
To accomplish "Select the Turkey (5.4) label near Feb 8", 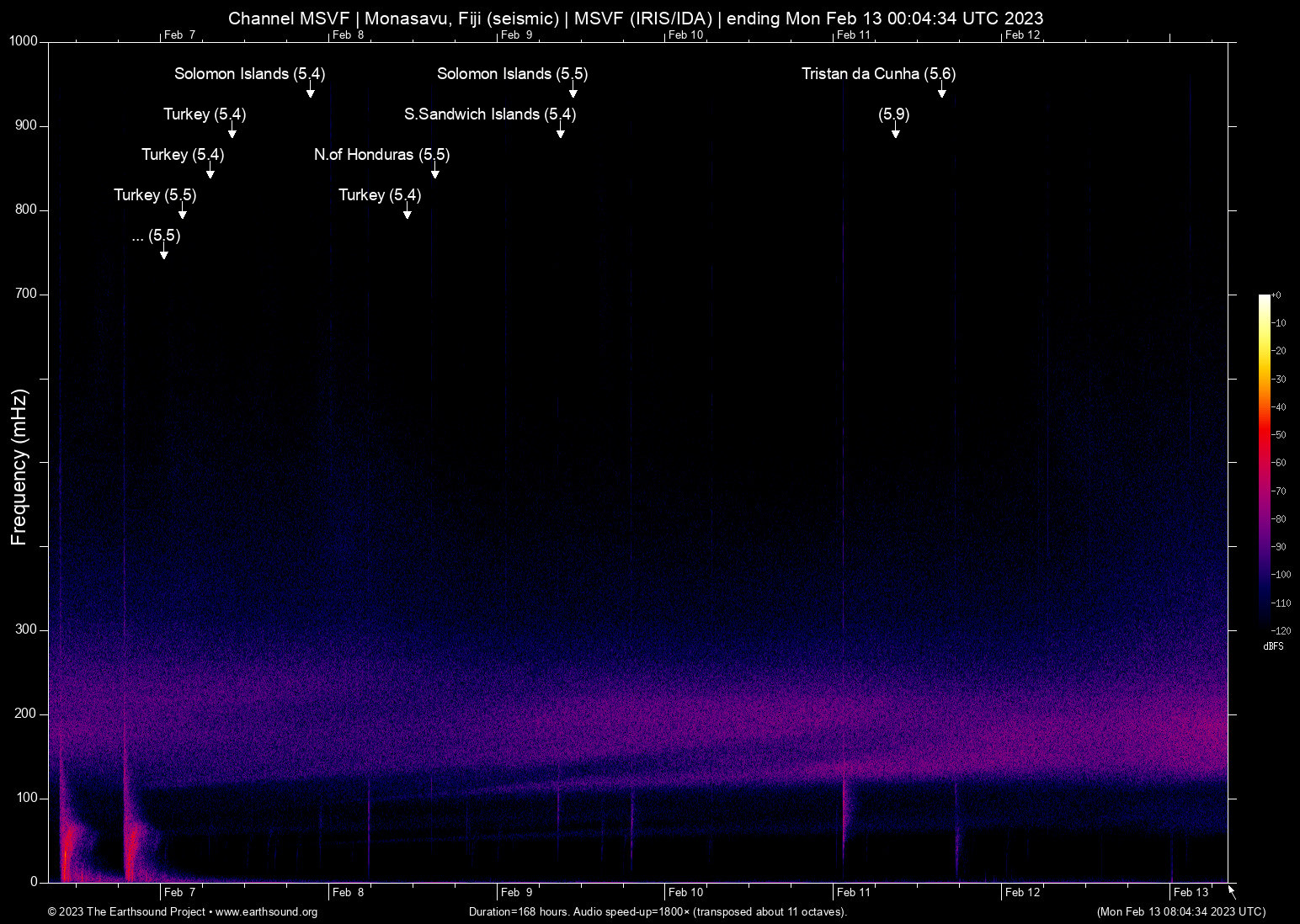I will coord(378,195).
